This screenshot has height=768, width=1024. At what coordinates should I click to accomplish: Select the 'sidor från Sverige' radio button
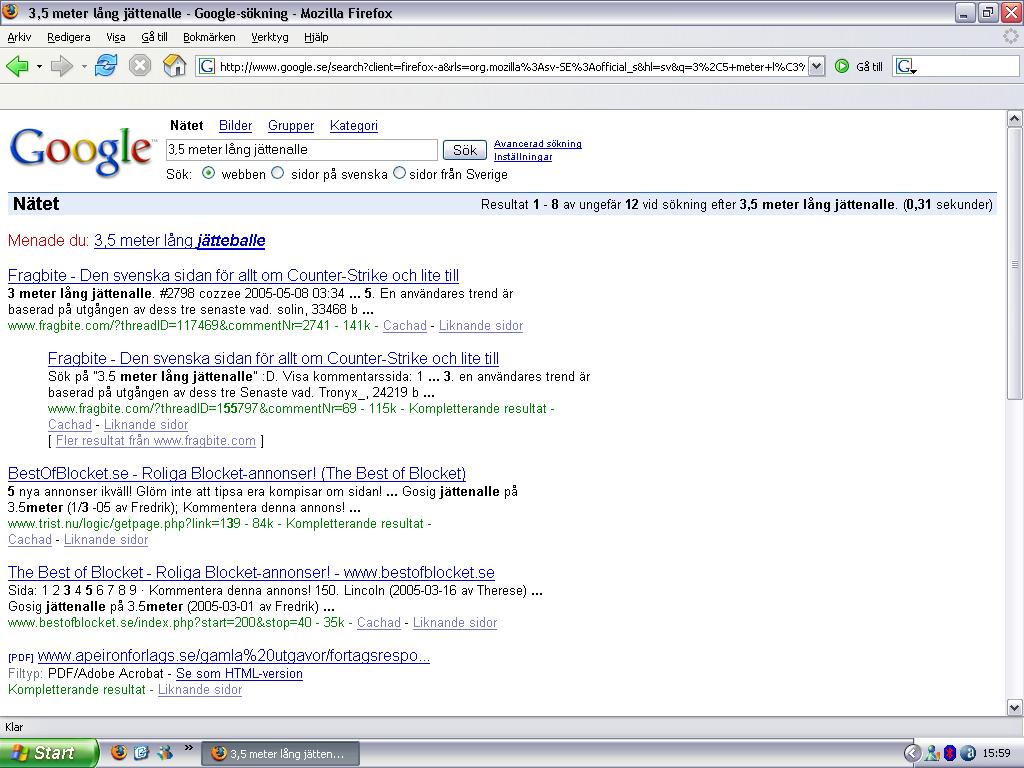399,173
